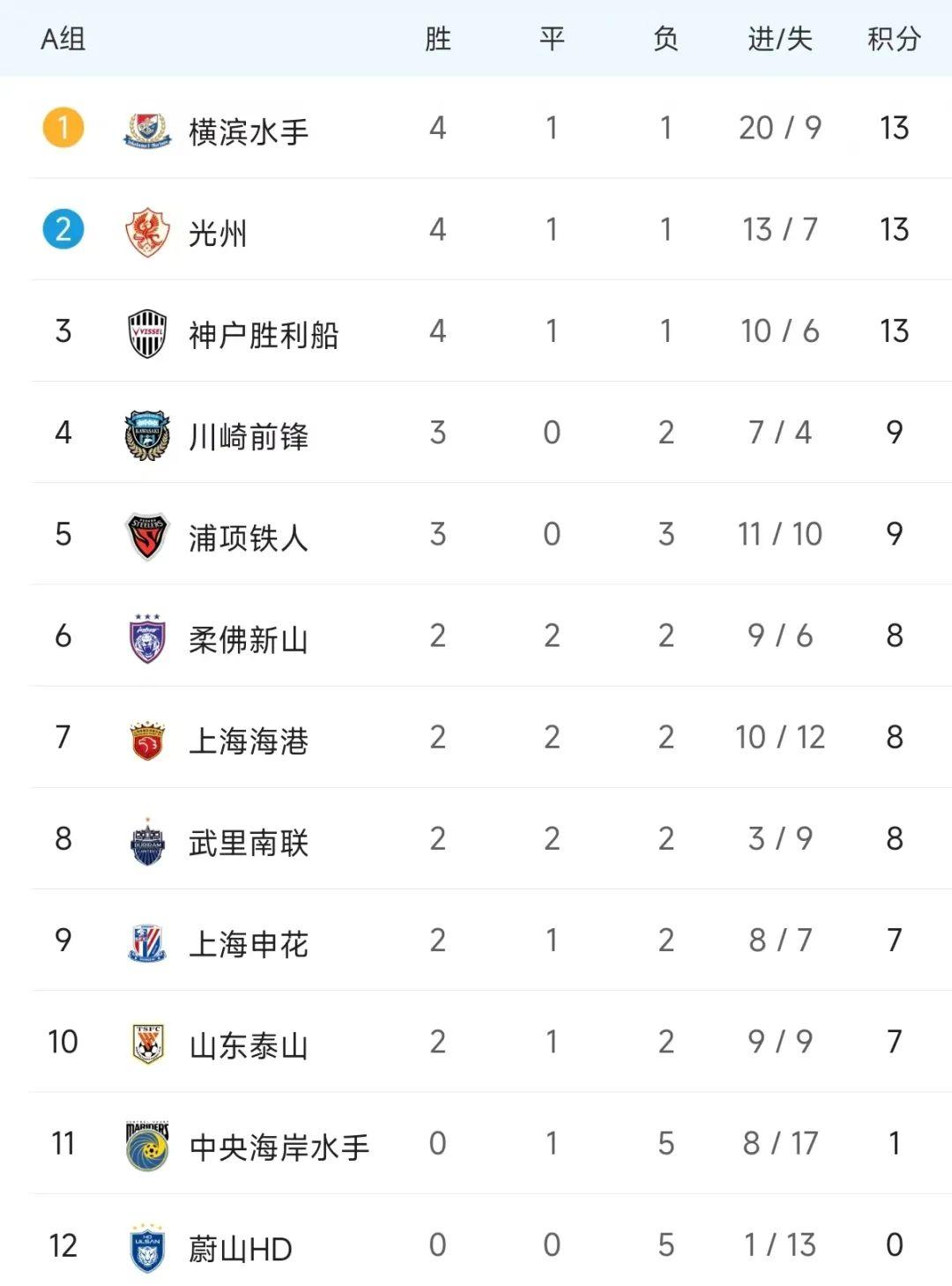Click the 进/失 goals column header
This screenshot has width=952, height=1286.
point(780,39)
